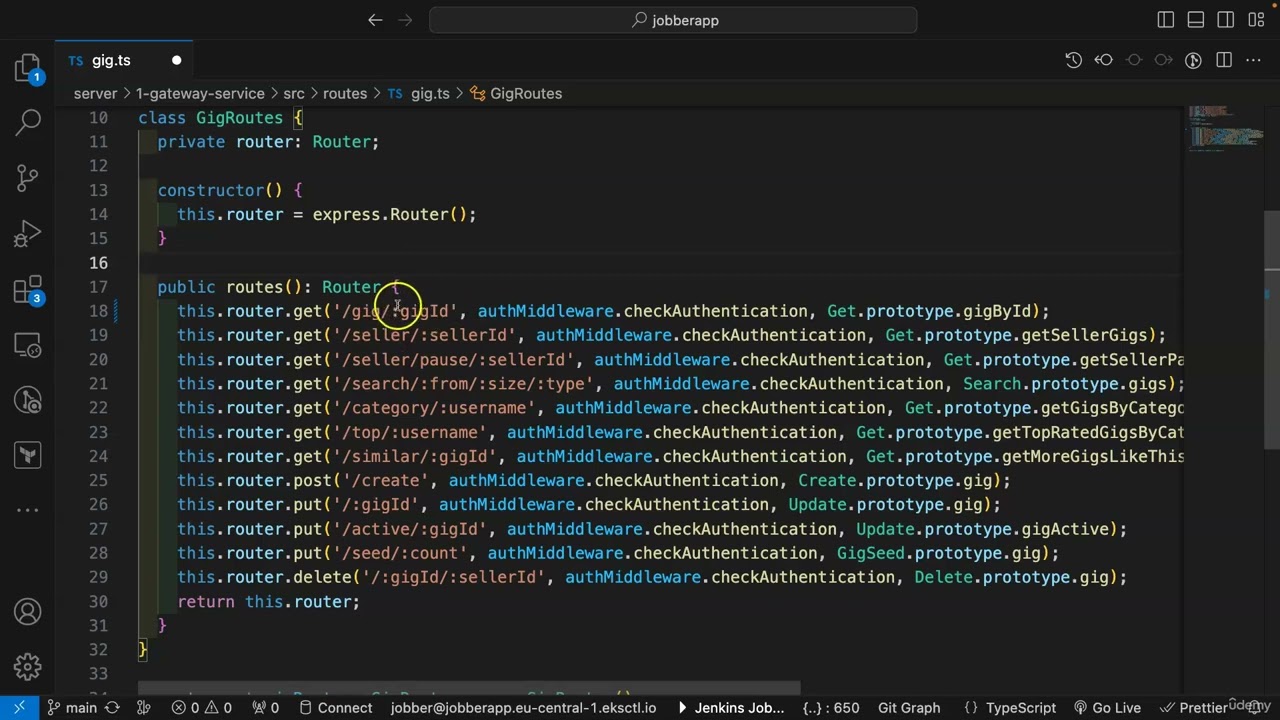Click GigSeed on line 28

click(870, 553)
